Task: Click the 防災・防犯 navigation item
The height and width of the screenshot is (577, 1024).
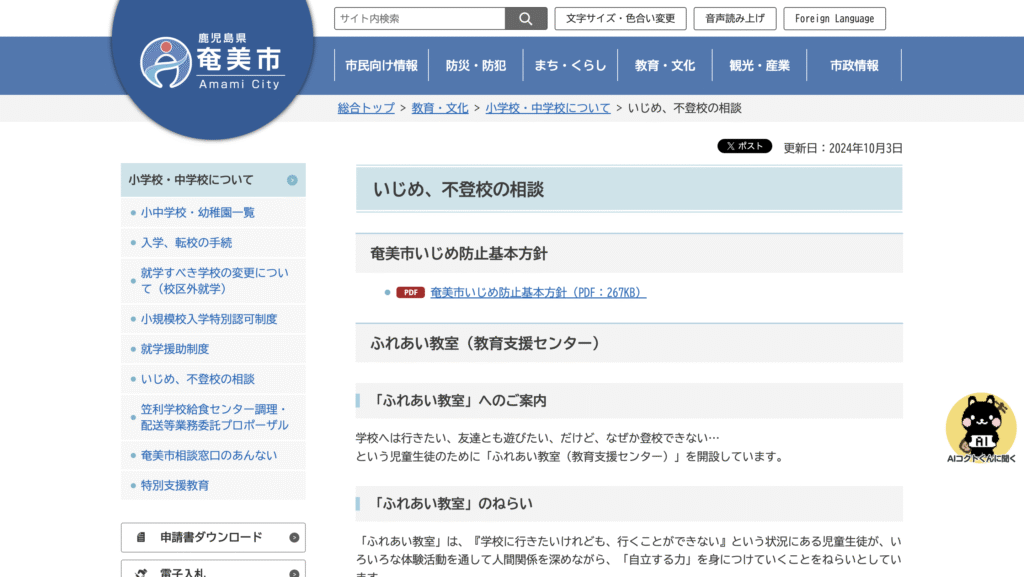Action: tap(474, 65)
